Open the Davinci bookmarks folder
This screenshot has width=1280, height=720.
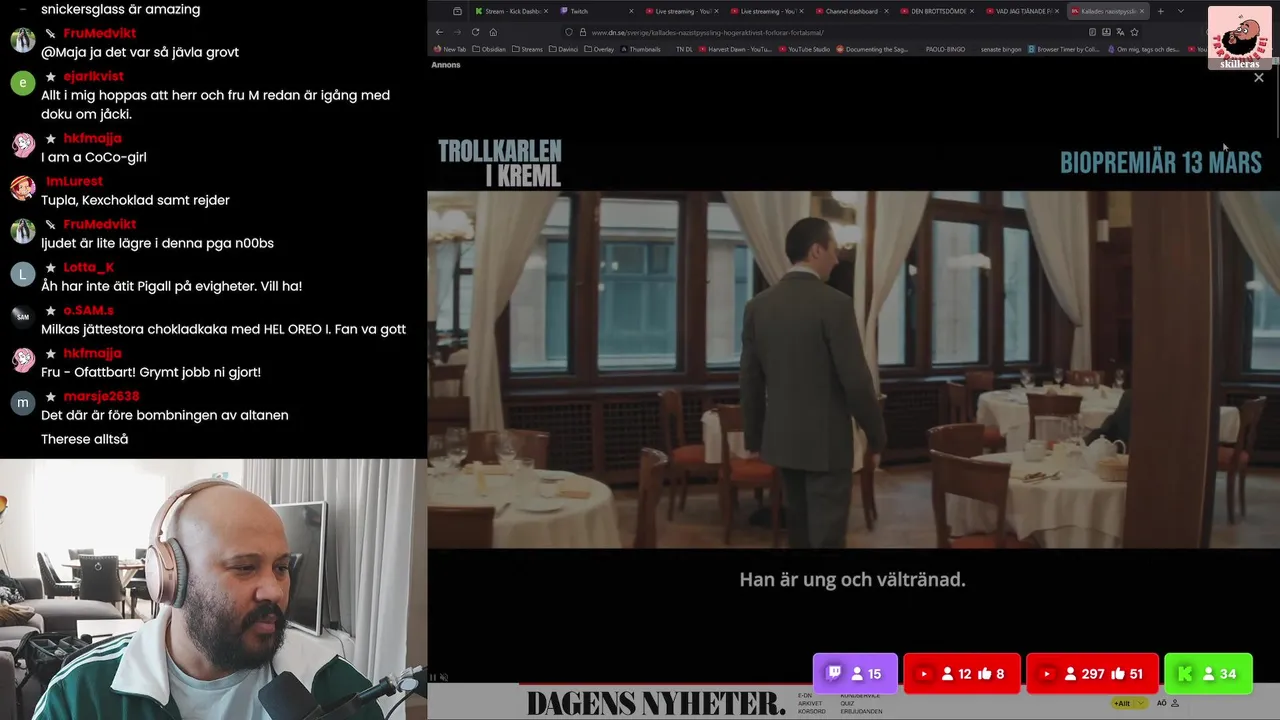[564, 49]
